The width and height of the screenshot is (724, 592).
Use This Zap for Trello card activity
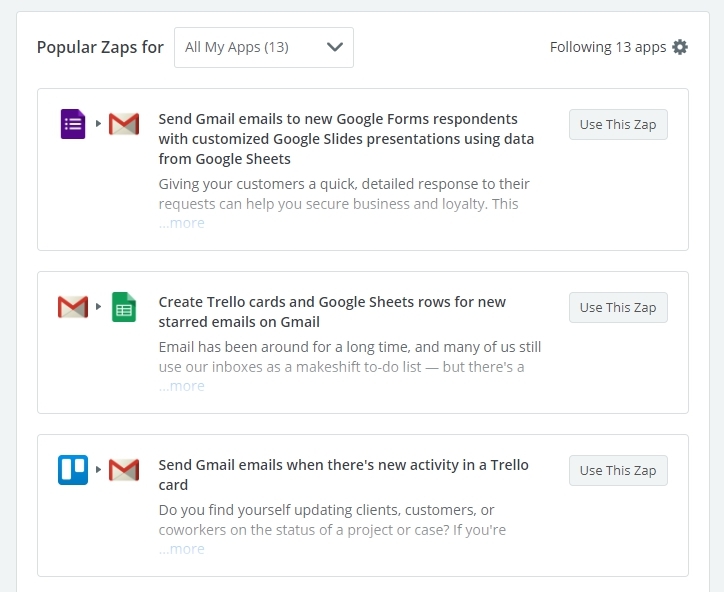[618, 471]
